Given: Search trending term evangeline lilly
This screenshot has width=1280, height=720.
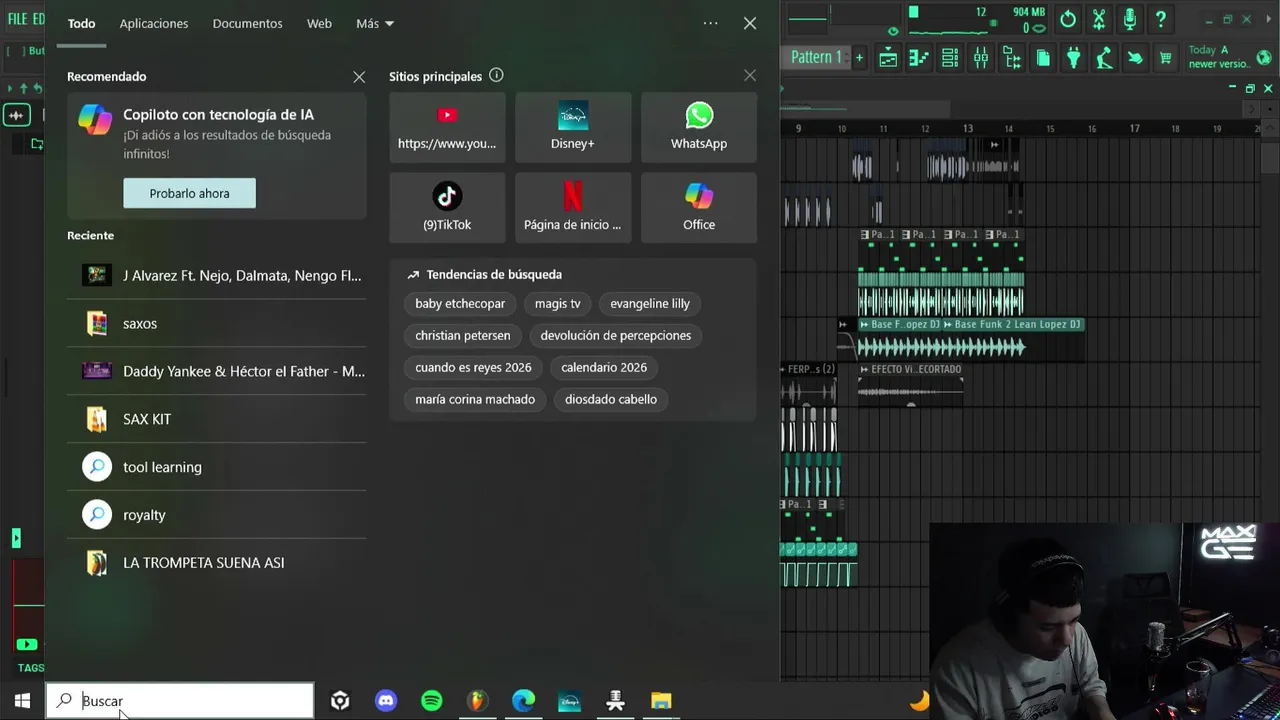Looking at the screenshot, I should point(650,303).
